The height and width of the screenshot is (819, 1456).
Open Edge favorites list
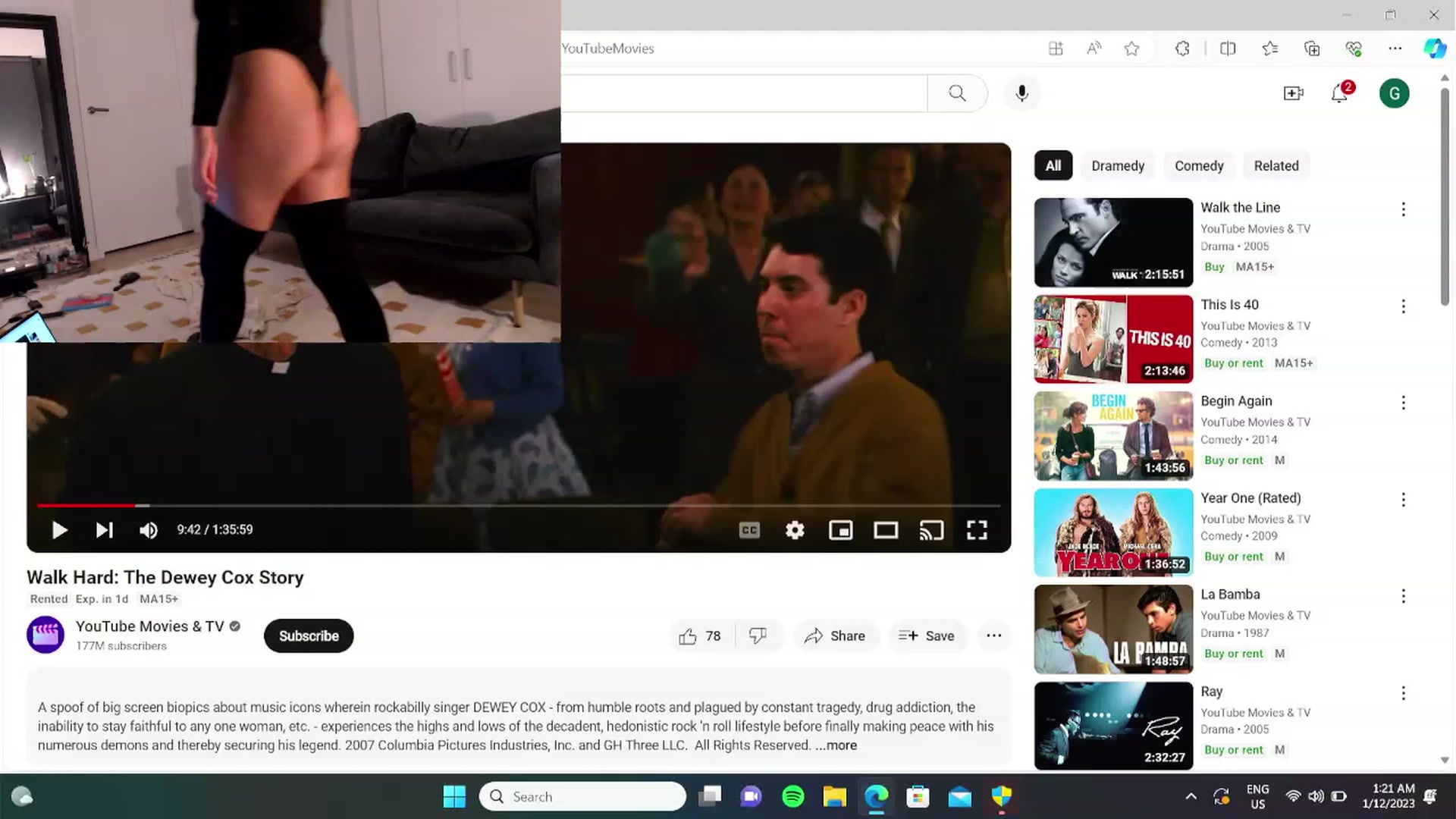1270,49
